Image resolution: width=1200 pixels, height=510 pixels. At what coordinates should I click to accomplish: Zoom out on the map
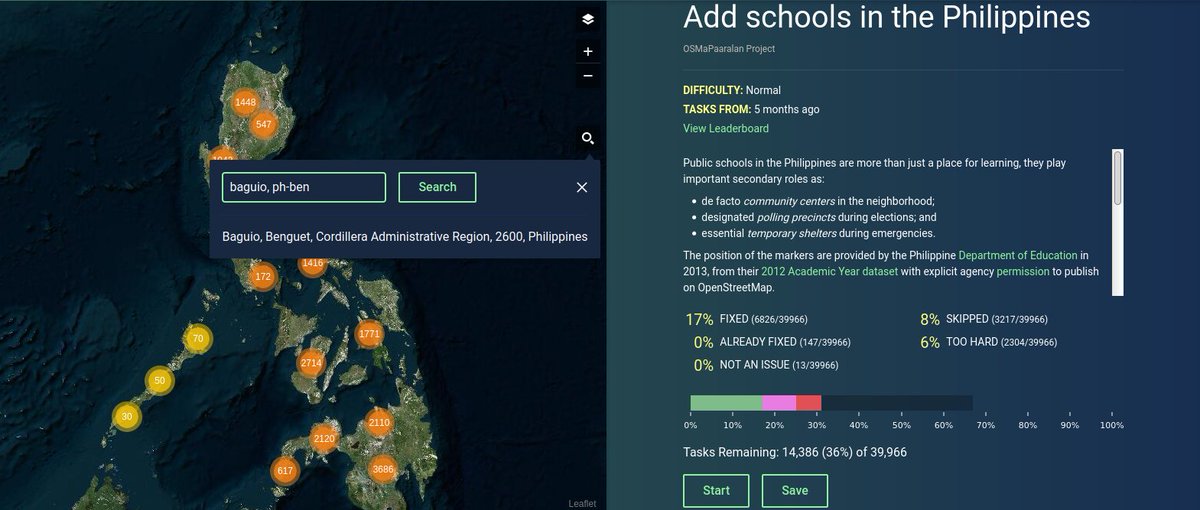click(588, 76)
